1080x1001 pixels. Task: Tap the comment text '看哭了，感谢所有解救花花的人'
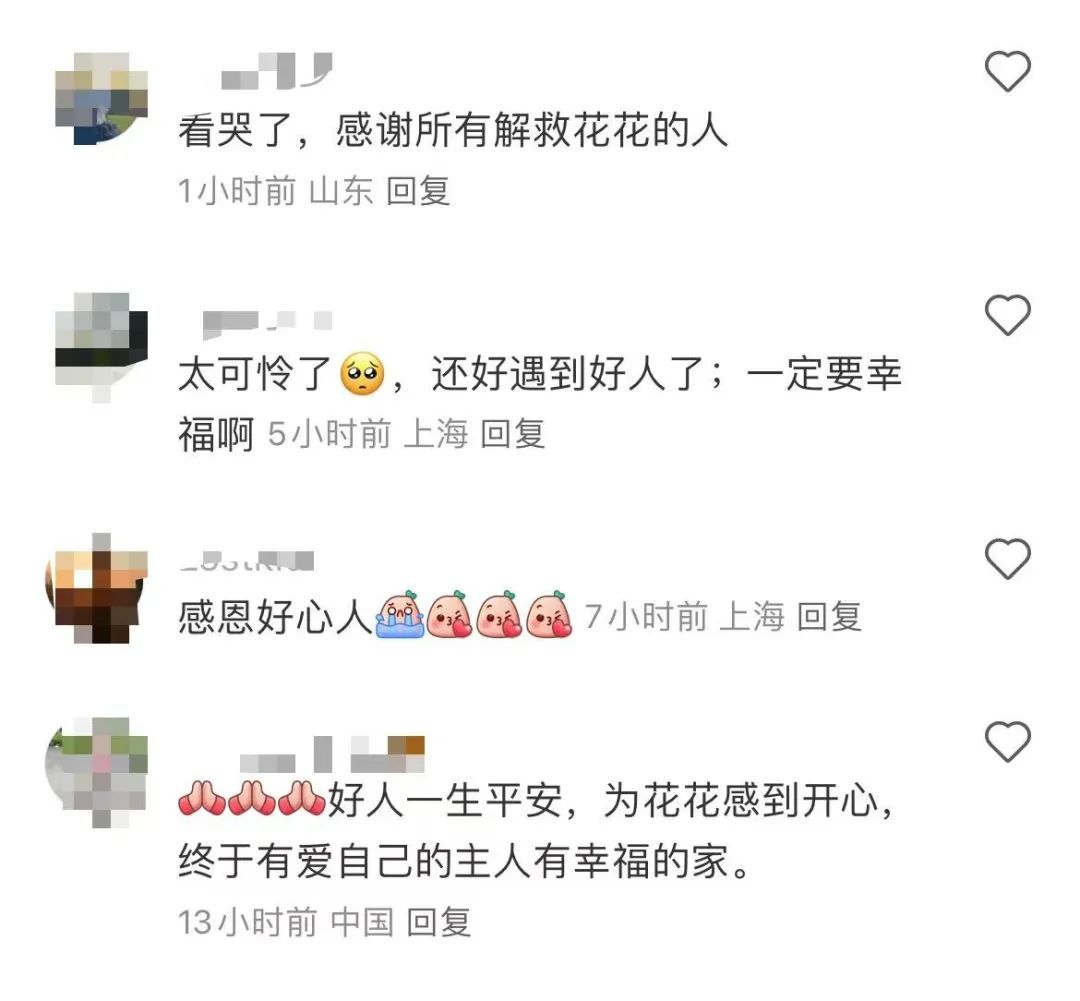click(x=453, y=130)
